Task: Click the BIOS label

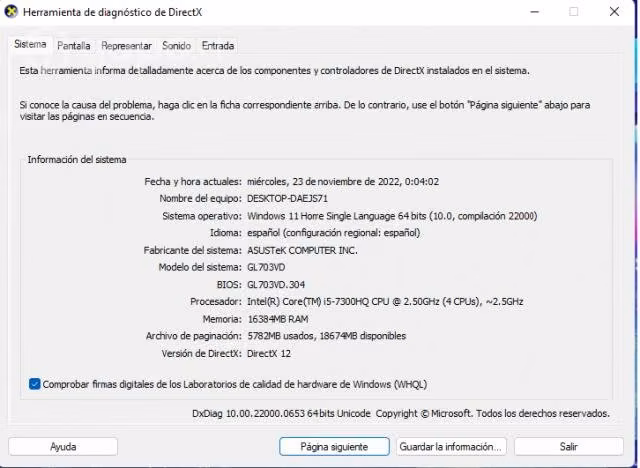Action: click(x=229, y=284)
